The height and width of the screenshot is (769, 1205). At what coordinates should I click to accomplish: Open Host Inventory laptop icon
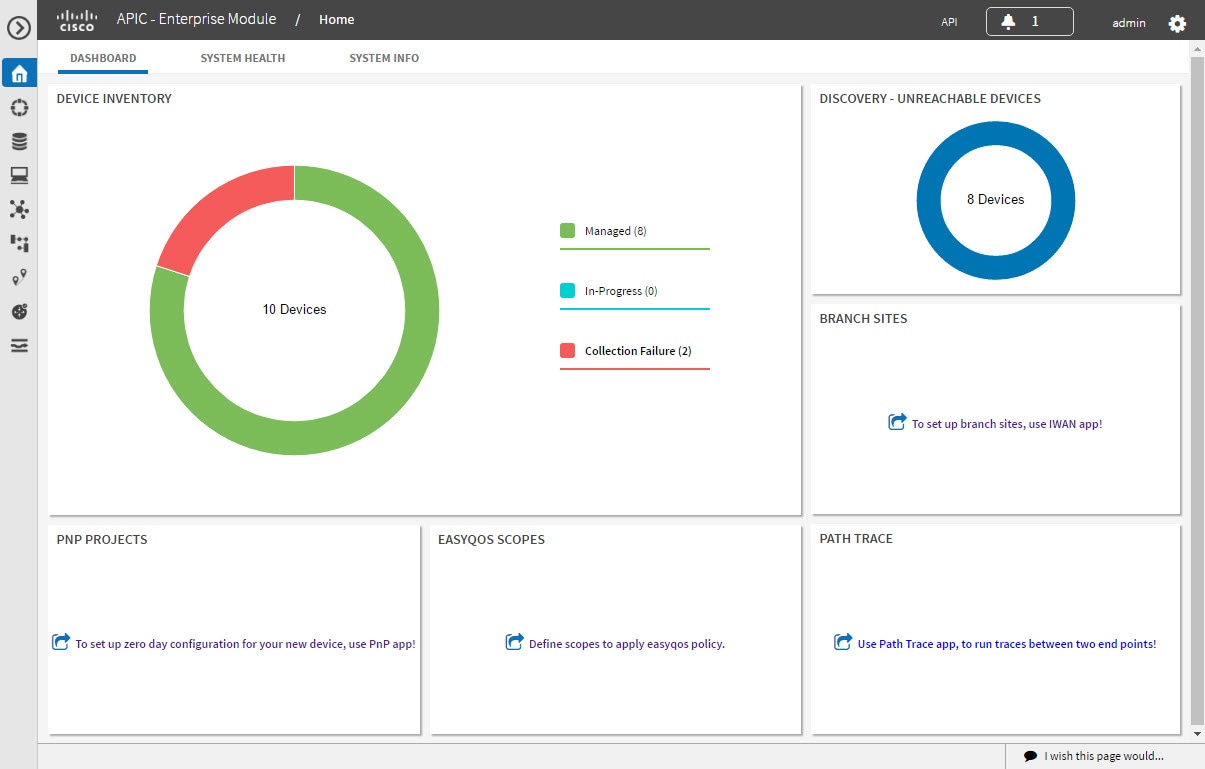(19, 176)
